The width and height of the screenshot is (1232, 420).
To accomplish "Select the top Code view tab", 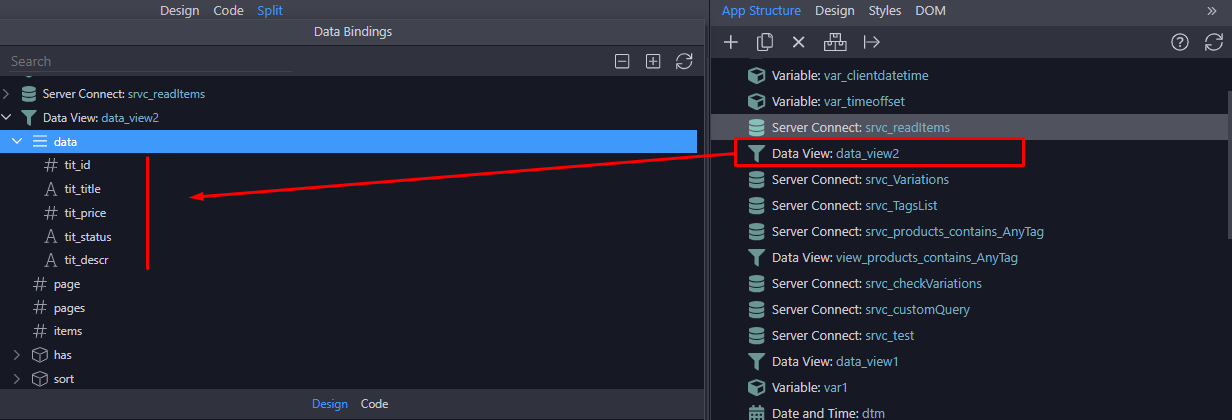I will click(x=228, y=11).
